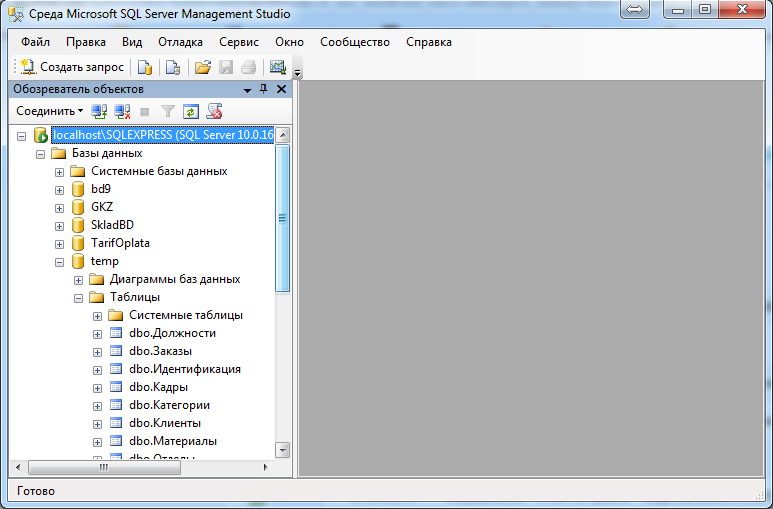This screenshot has width=773, height=509.
Task: Click the Print icon in the toolbar
Action: (248, 67)
